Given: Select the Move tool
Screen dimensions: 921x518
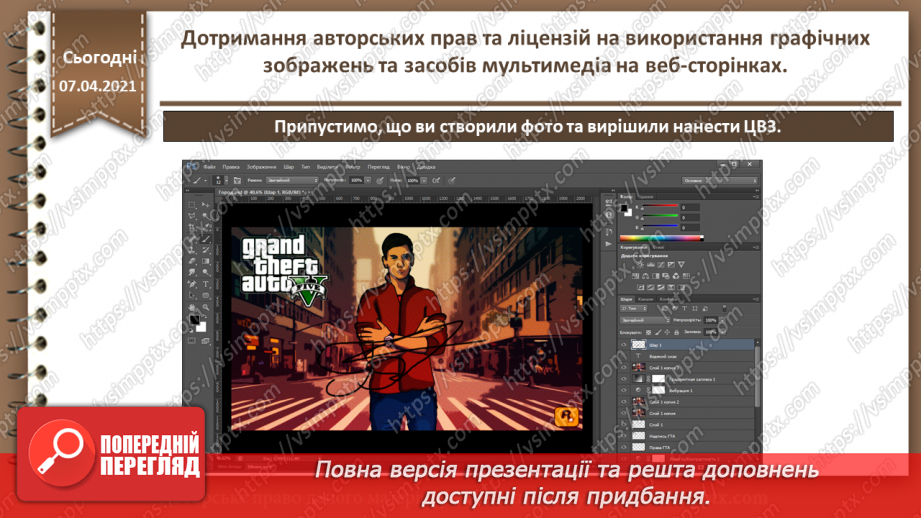Looking at the screenshot, I should click(x=206, y=205).
